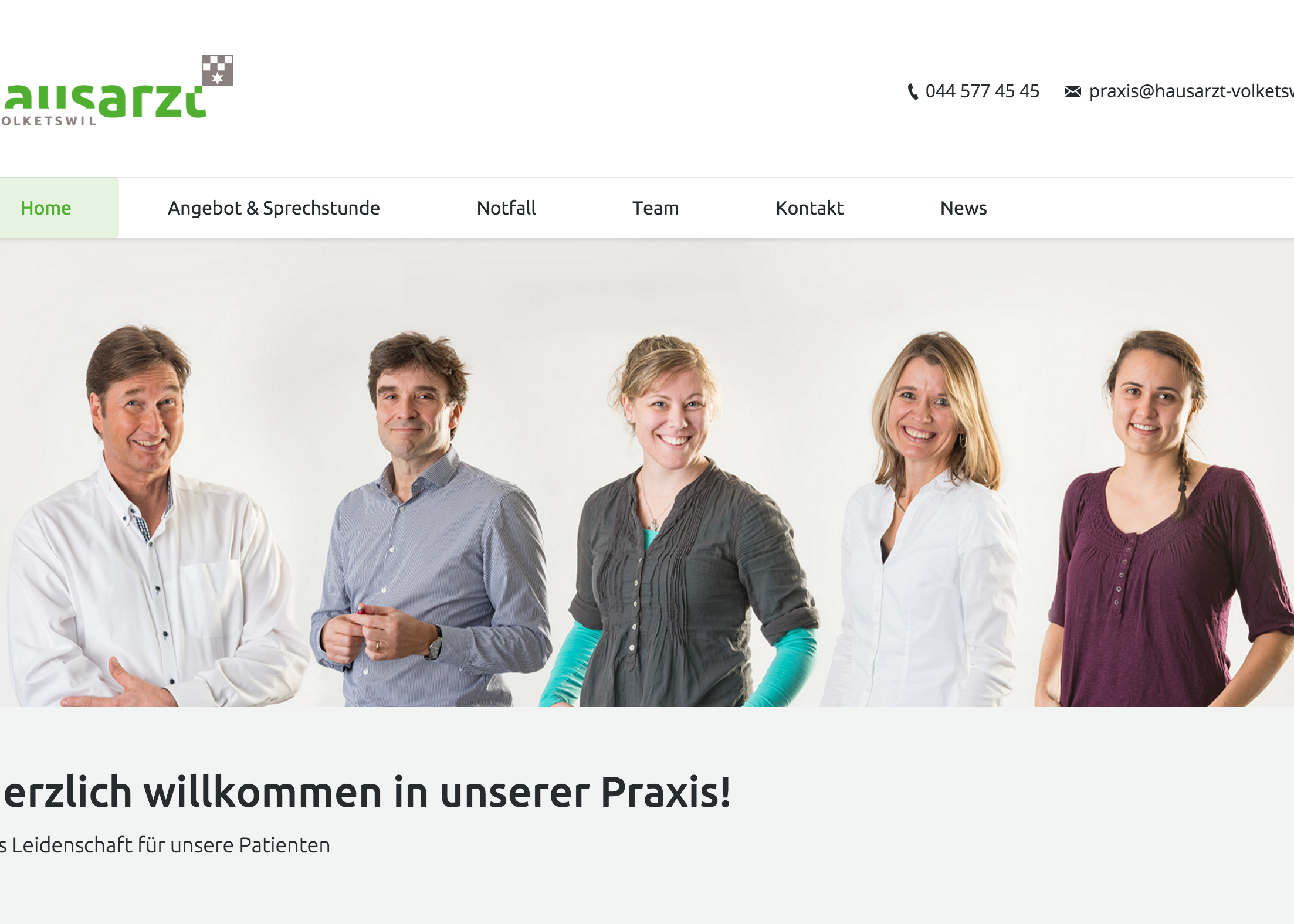Open Angebot & Sprechstunde menu
Screen dimensions: 1294x924
coord(273,208)
